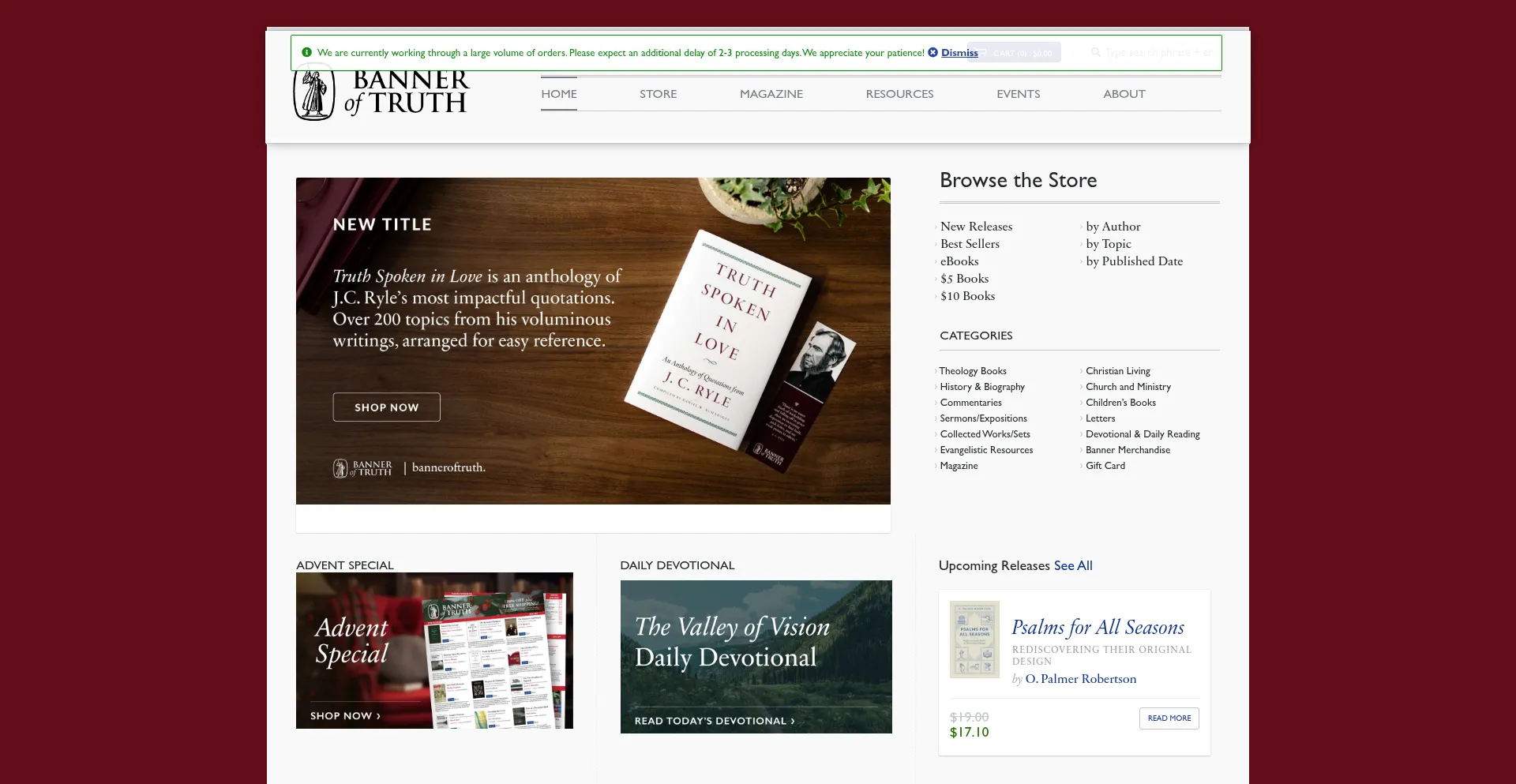1516x784 pixels.
Task: Open the Advent Special promo image
Action: (434, 651)
